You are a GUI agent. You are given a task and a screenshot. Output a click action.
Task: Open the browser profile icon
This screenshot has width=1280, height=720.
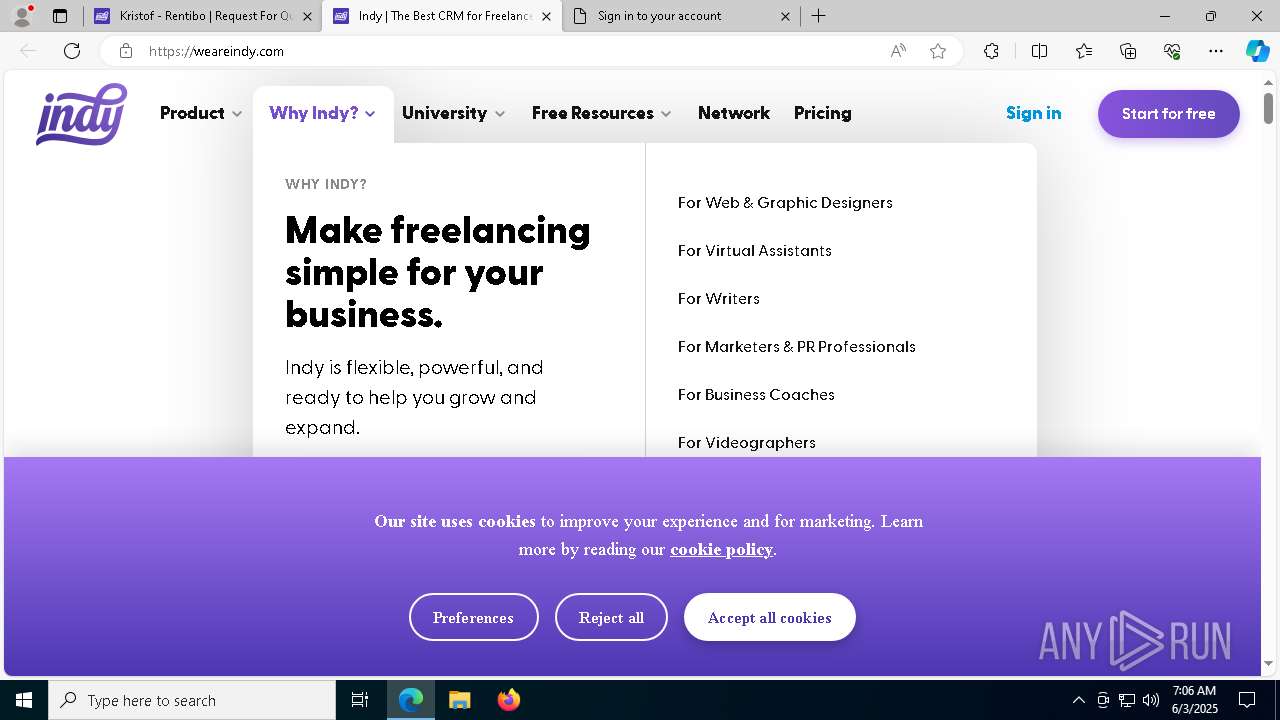tap(23, 16)
